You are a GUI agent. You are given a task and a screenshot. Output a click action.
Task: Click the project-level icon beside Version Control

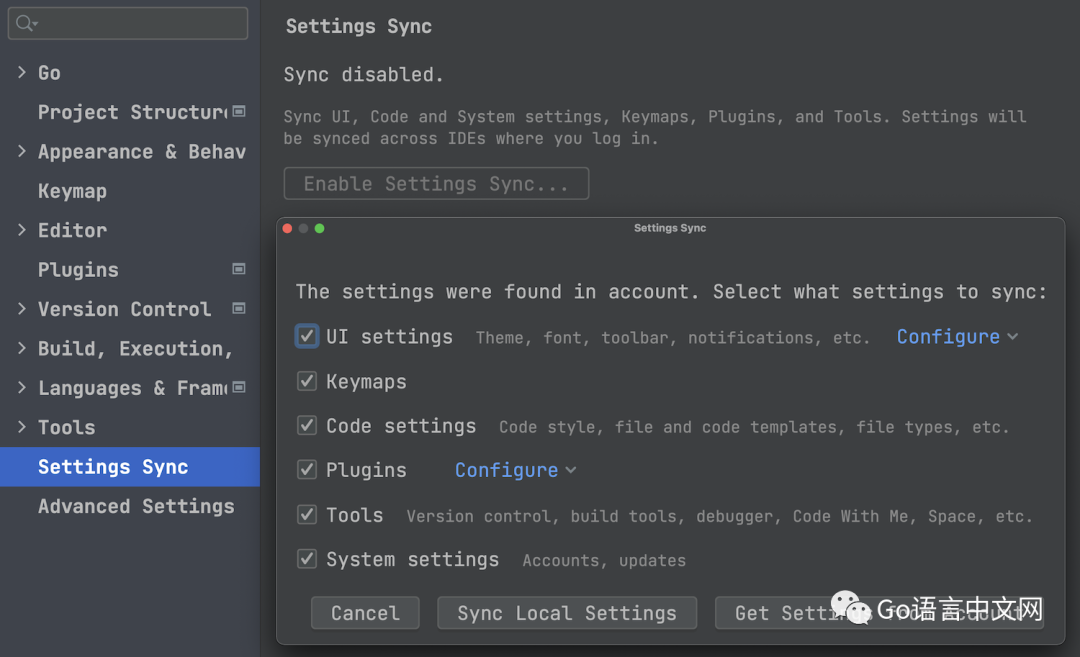pos(239,308)
